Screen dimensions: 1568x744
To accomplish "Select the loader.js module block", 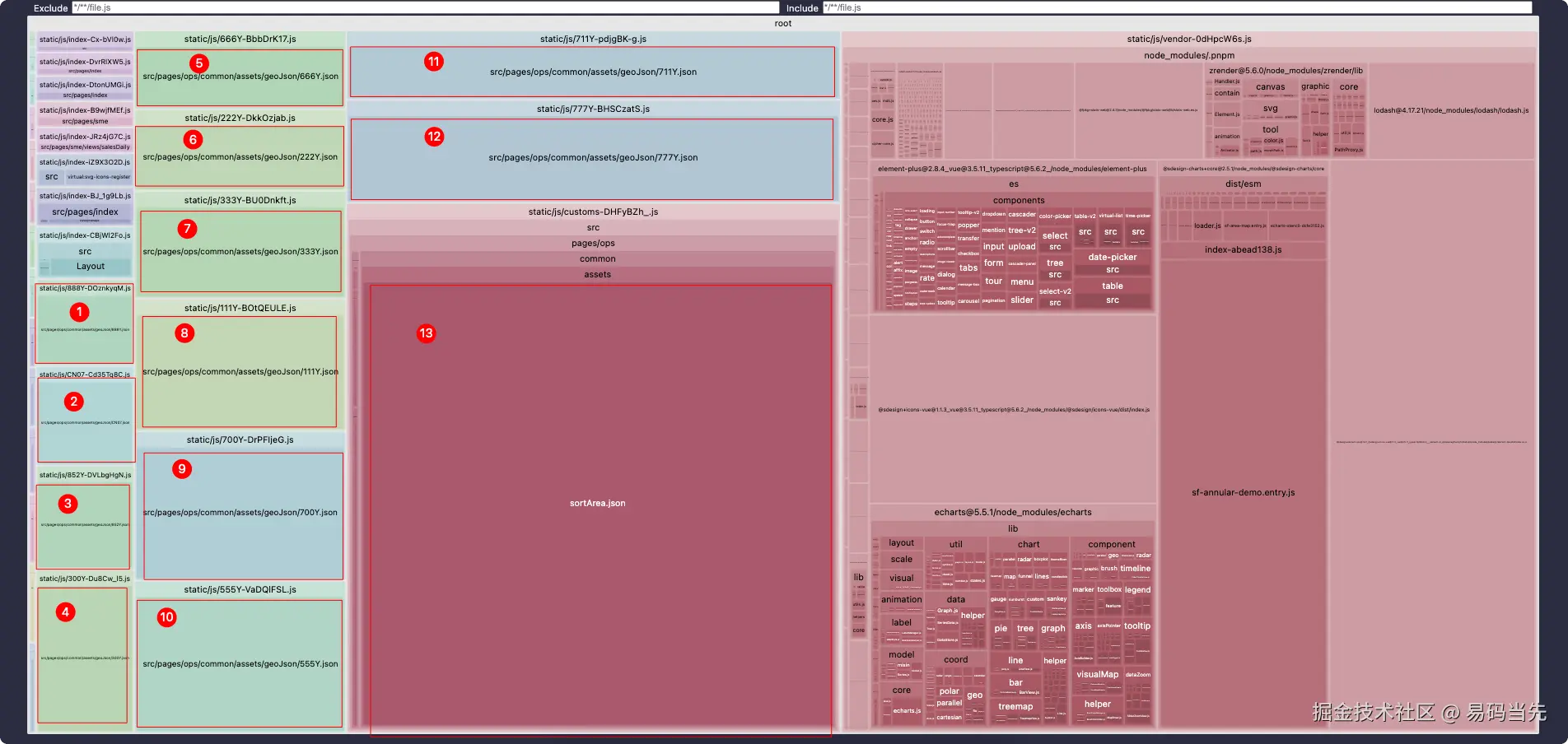I will tap(1207, 226).
